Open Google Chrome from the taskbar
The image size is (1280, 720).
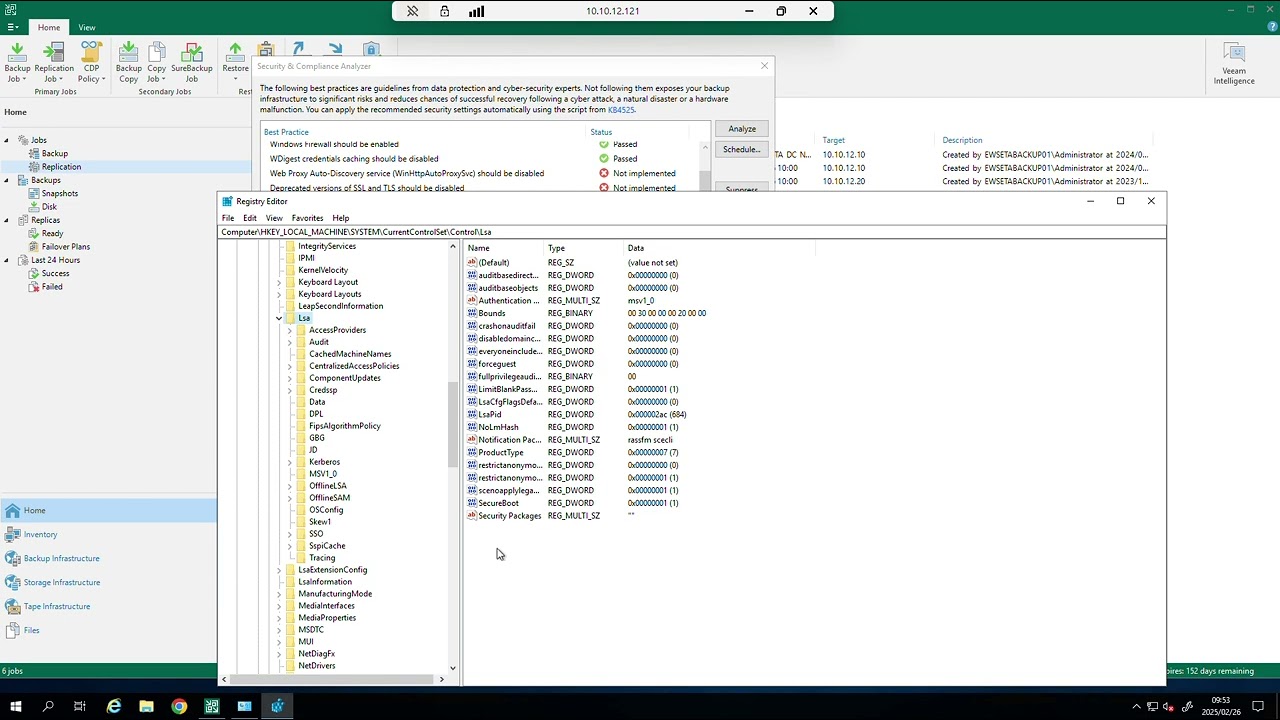click(179, 707)
